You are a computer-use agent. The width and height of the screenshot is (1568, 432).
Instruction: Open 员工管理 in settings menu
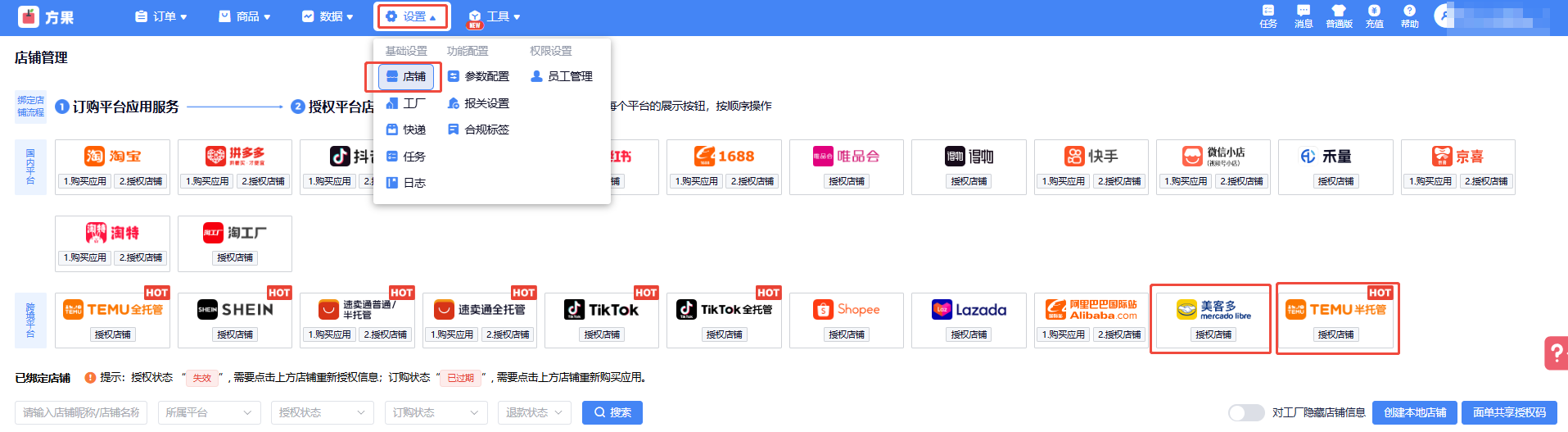(x=562, y=76)
